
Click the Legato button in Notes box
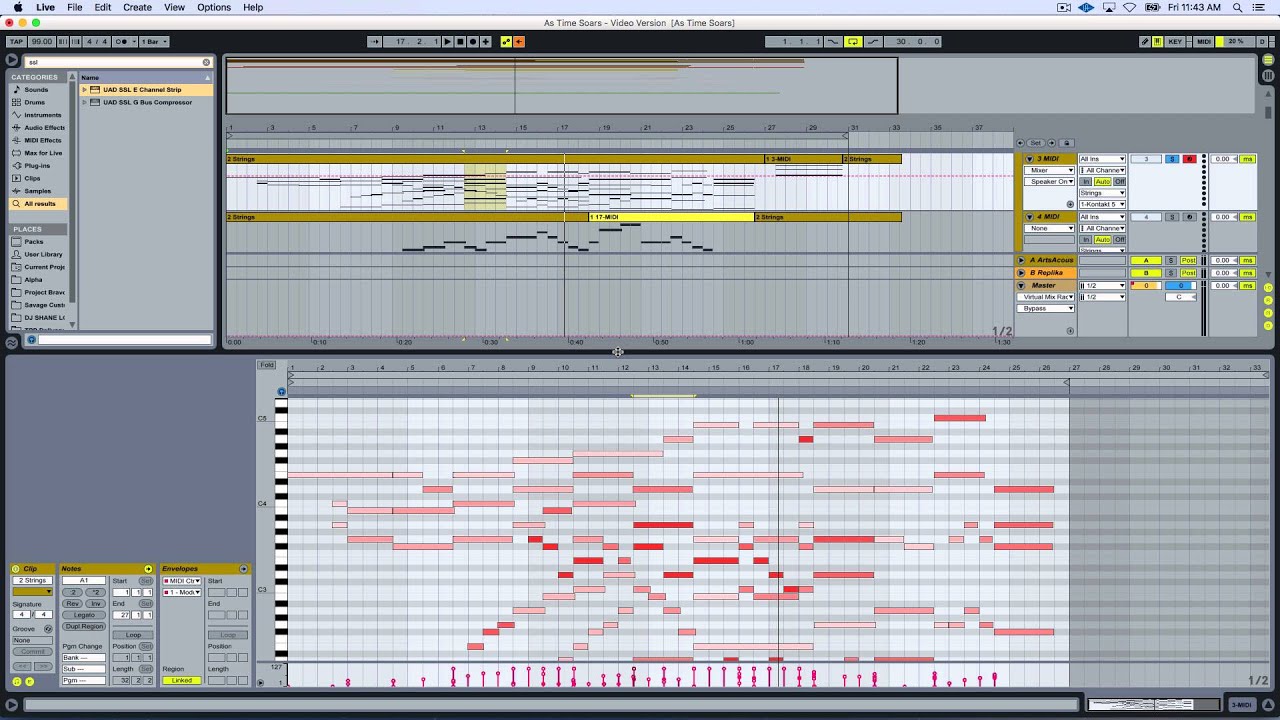(x=84, y=615)
